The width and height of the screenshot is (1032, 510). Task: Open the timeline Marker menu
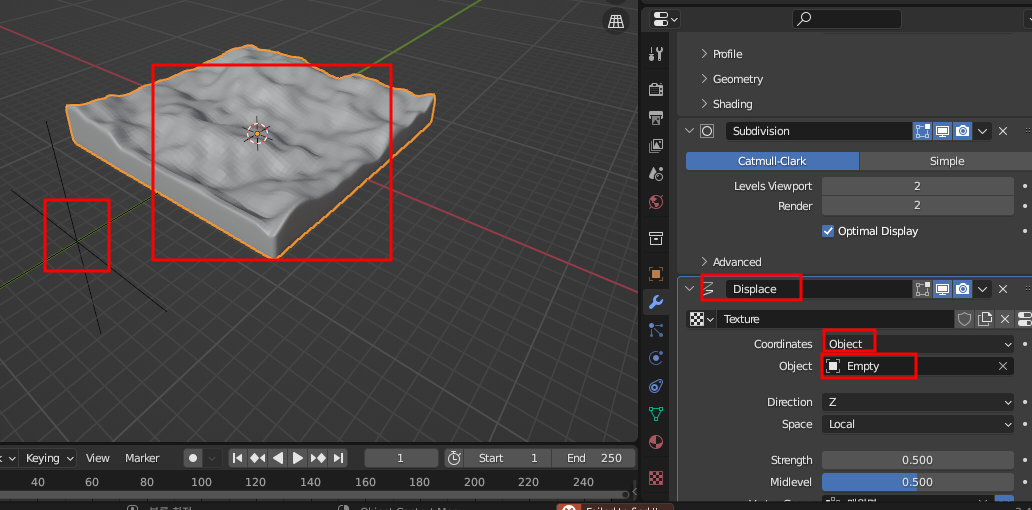click(x=142, y=458)
